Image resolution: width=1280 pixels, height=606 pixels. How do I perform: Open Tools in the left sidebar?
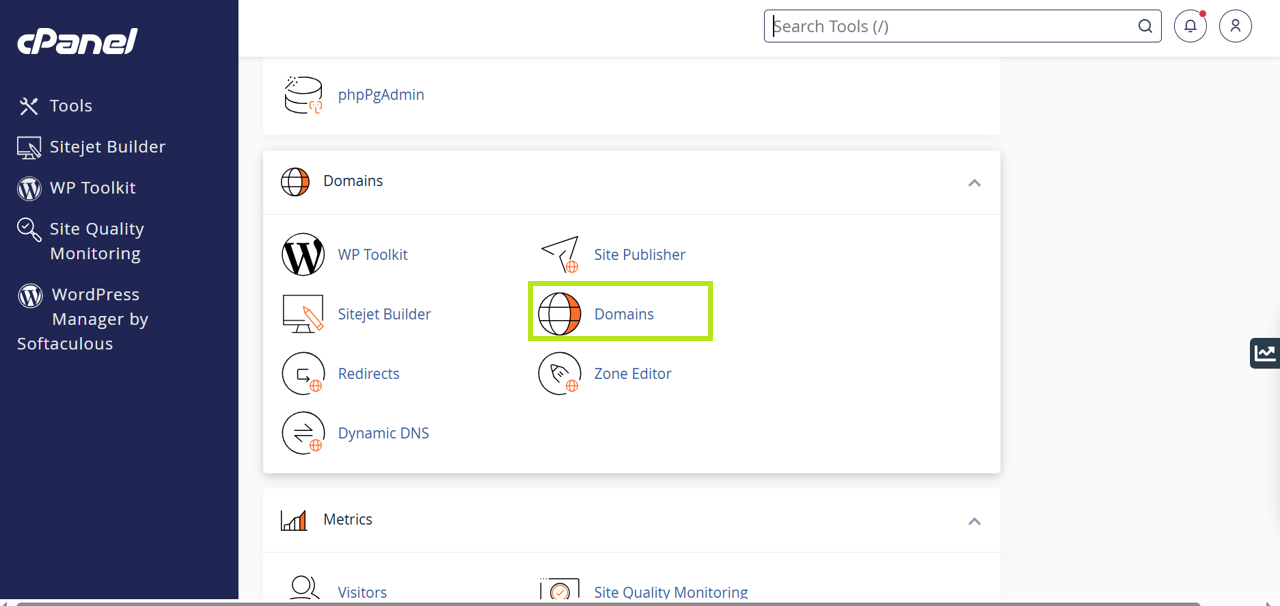70,106
